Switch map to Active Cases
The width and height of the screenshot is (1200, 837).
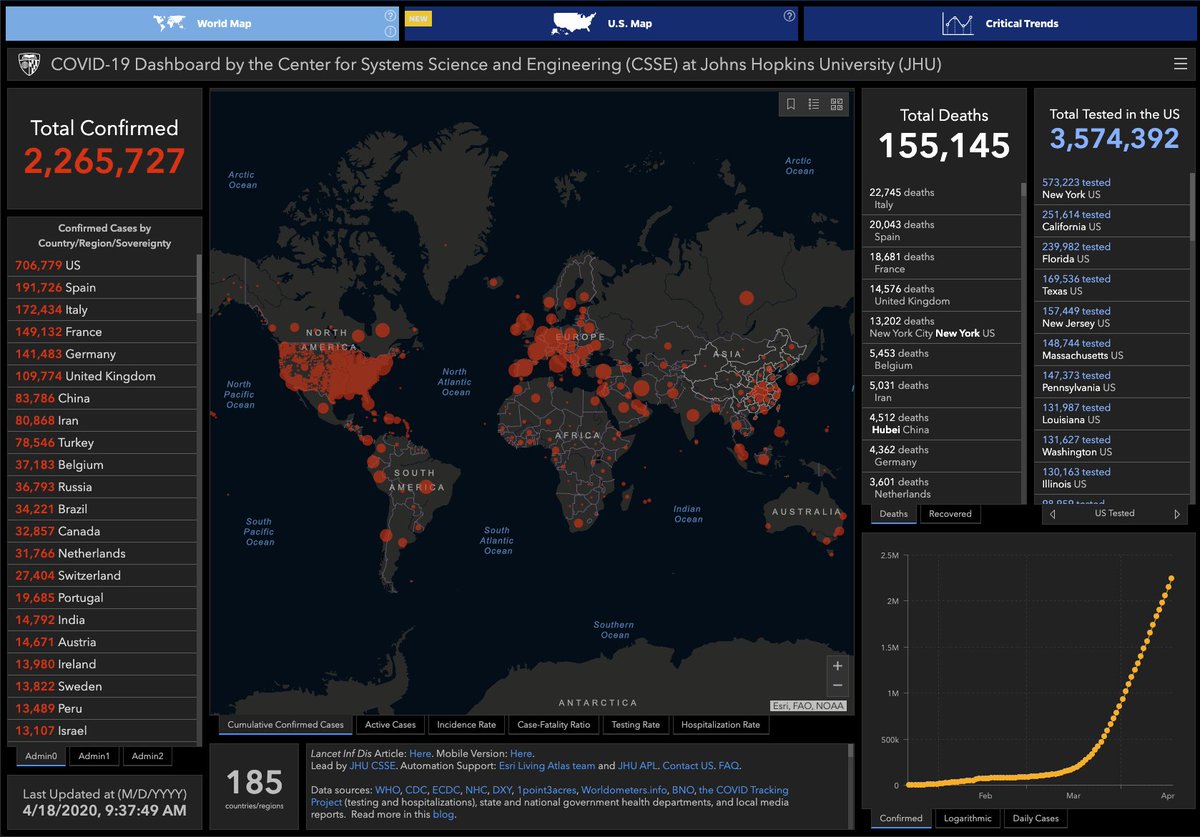tap(390, 725)
